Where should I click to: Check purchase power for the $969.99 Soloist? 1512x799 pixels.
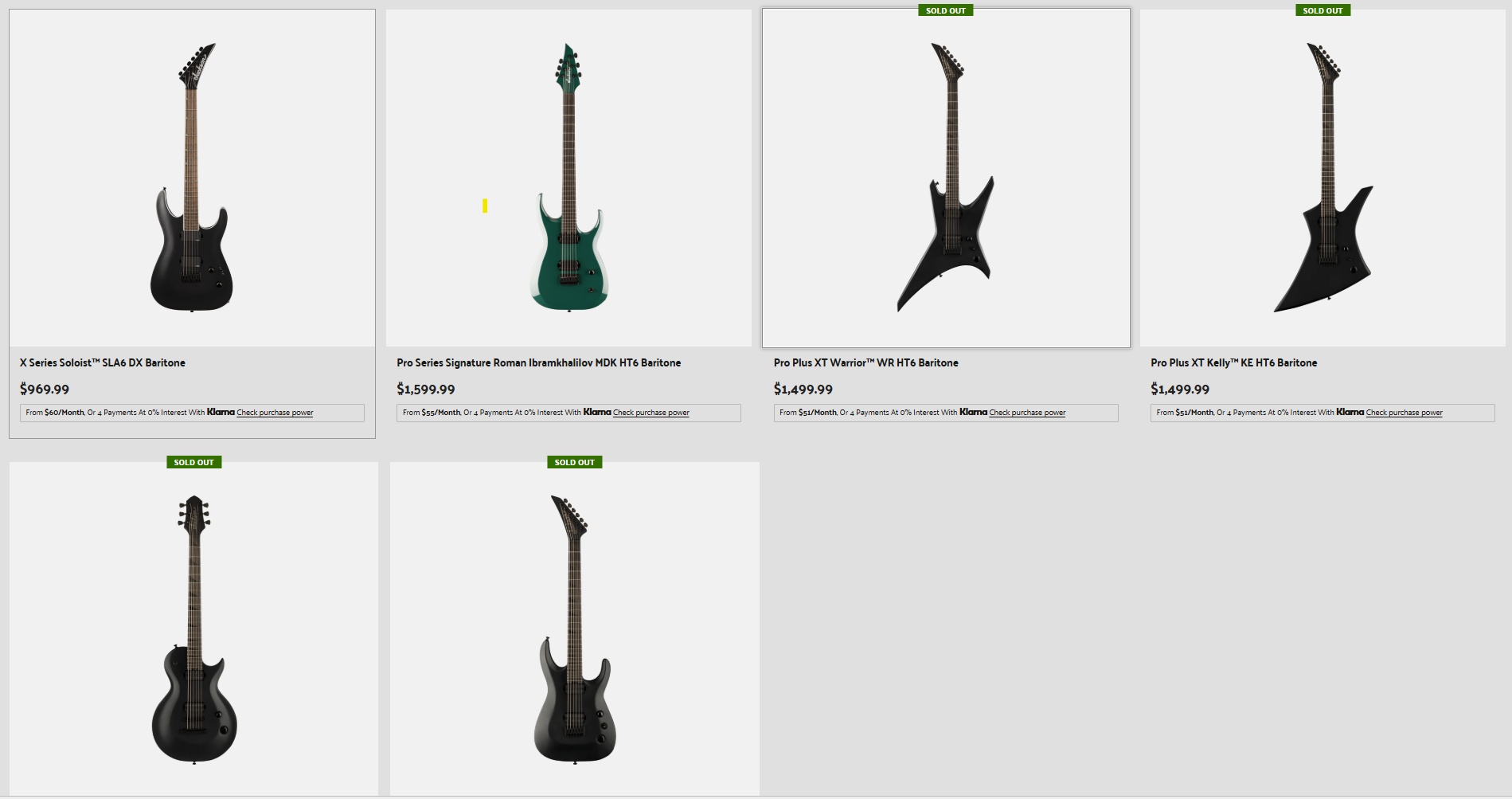275,413
